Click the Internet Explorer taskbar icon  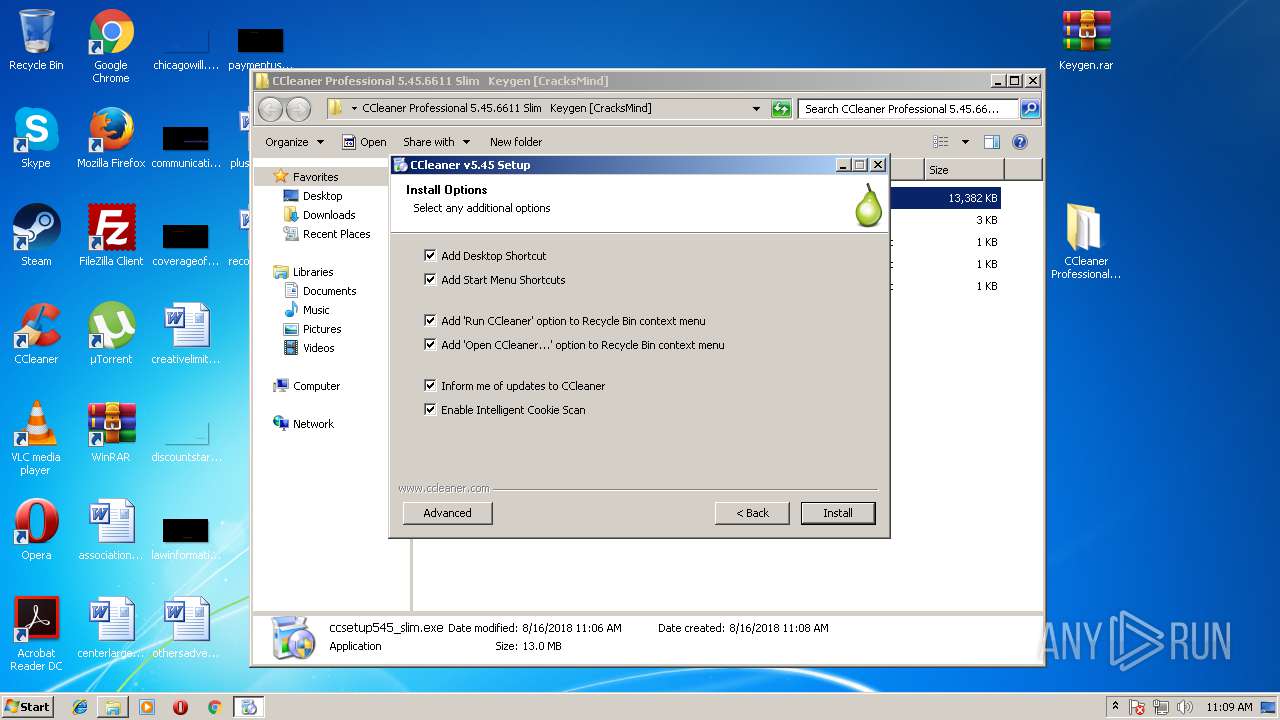coord(80,707)
